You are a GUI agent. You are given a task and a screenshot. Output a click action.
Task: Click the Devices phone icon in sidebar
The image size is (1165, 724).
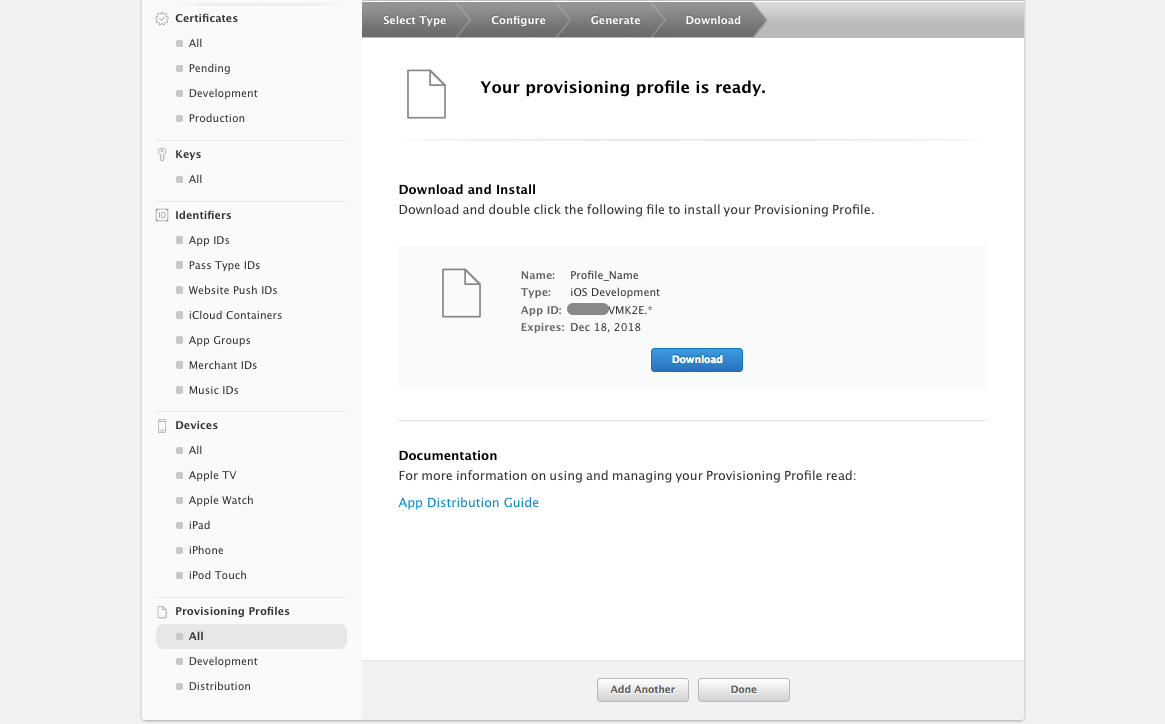(162, 426)
